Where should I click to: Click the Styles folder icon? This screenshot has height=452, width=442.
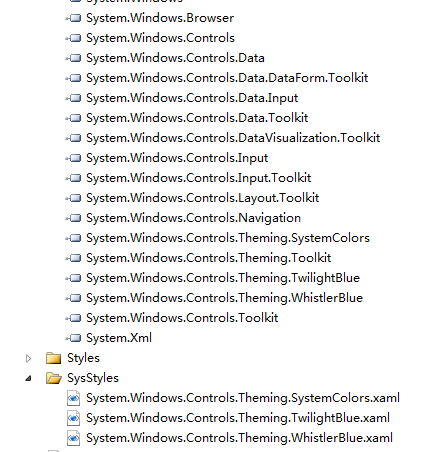[53, 358]
